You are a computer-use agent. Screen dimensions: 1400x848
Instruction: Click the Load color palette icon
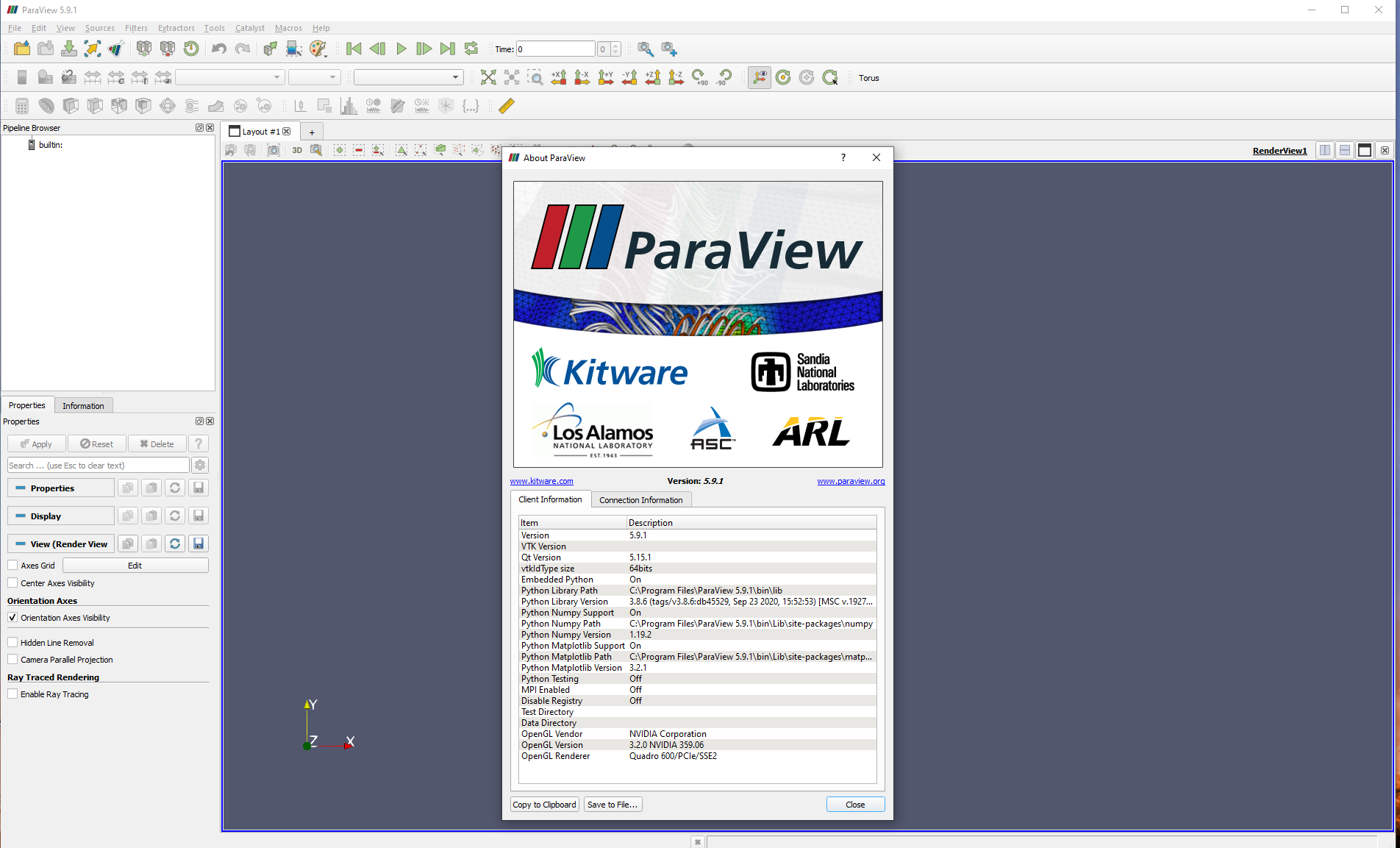click(318, 49)
